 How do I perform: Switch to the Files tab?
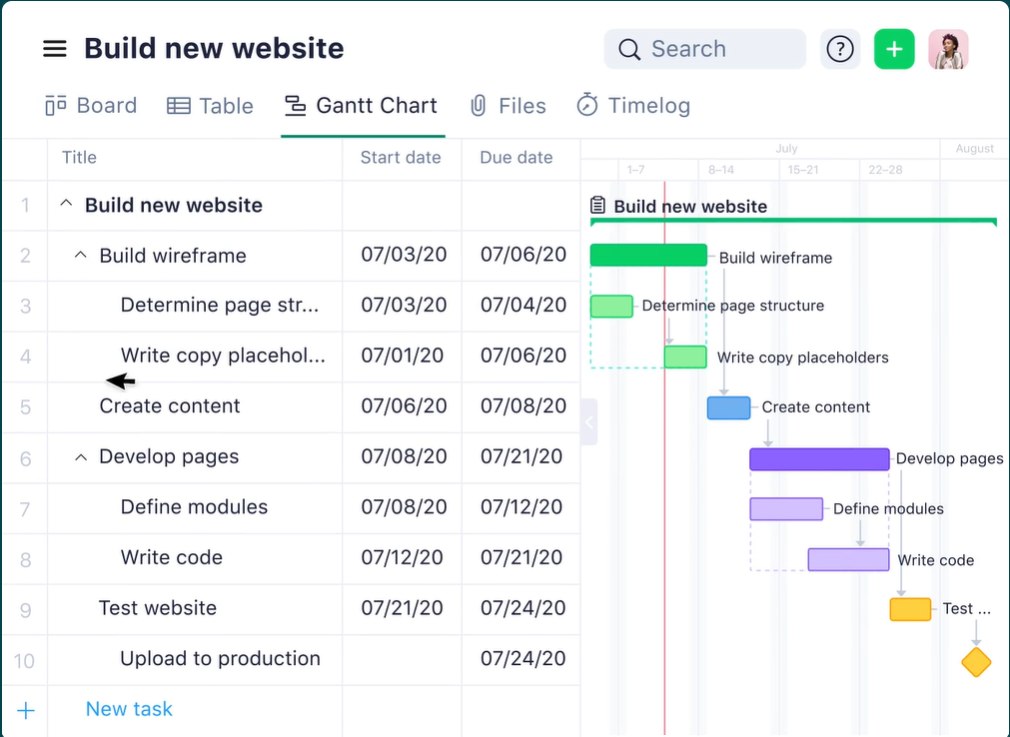508,106
